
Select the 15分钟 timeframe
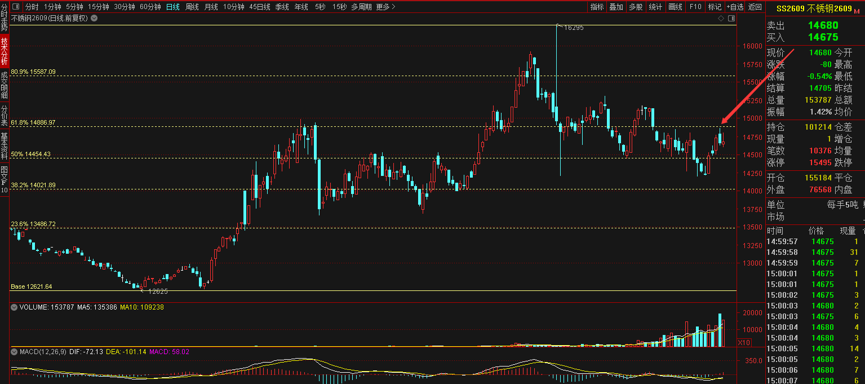coord(99,7)
